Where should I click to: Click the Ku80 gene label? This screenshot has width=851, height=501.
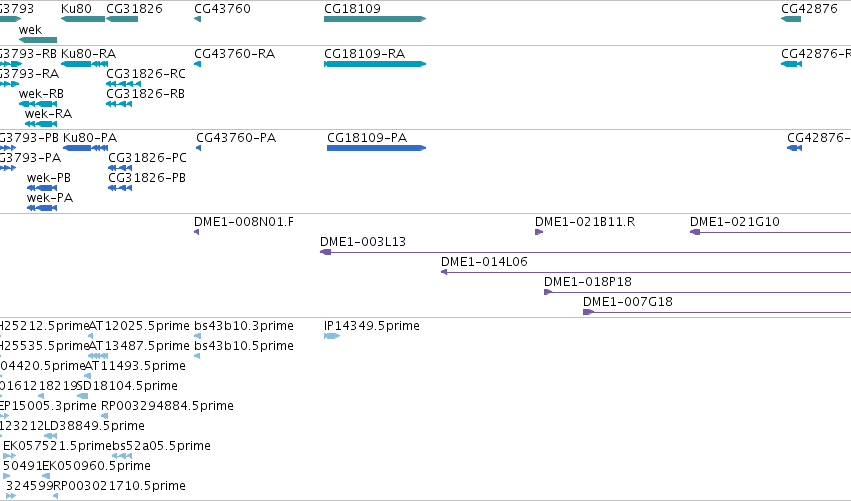[x=76, y=9]
